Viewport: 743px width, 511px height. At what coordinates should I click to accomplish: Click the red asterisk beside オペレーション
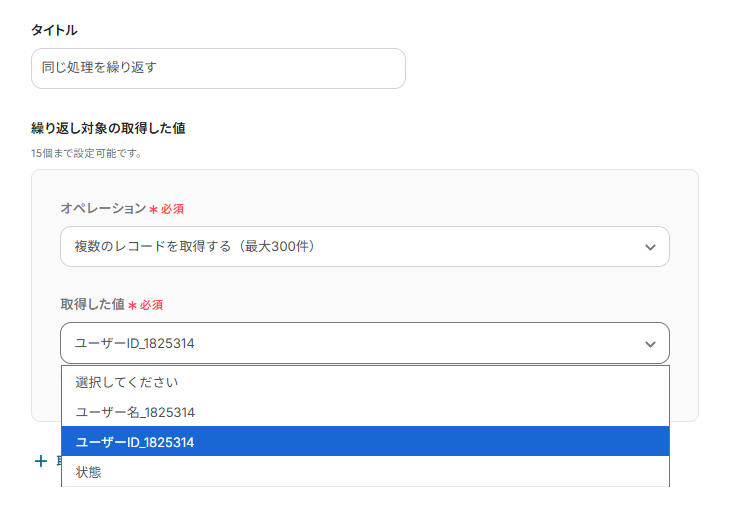click(x=153, y=209)
